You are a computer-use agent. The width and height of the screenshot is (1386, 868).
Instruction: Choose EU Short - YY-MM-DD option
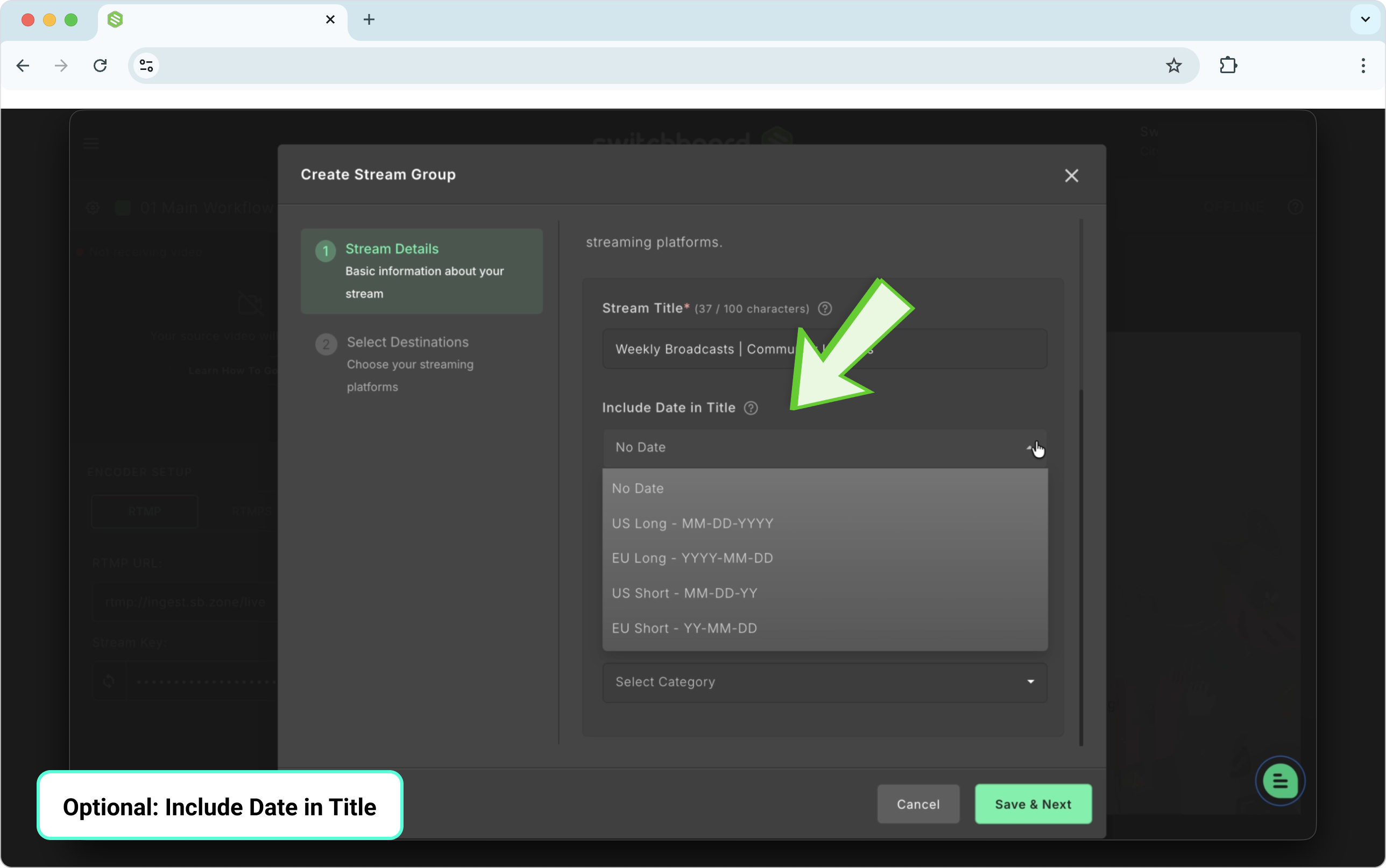824,628
